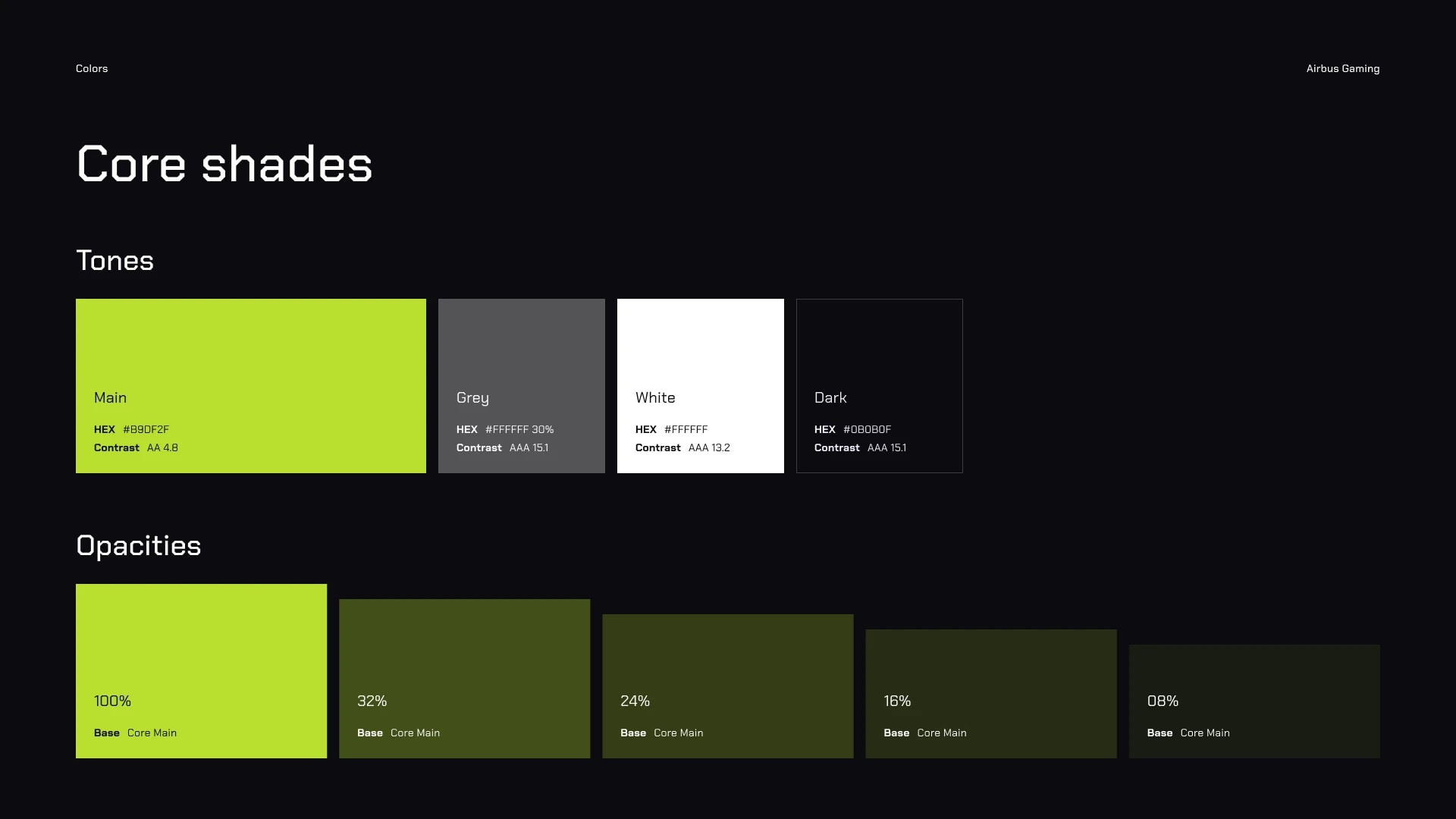The height and width of the screenshot is (819, 1456).
Task: Select the 100% opacity swatch
Action: pyautogui.click(x=201, y=671)
